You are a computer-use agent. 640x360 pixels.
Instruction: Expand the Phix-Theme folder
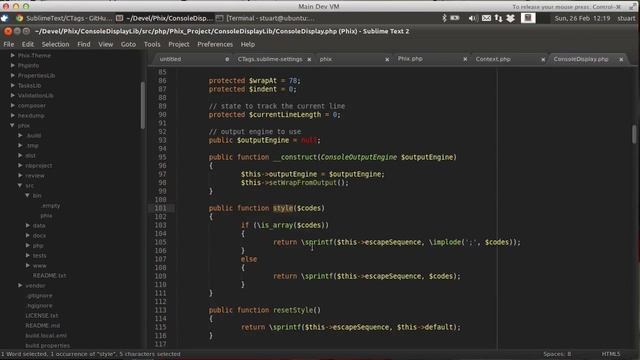[x=13, y=55]
